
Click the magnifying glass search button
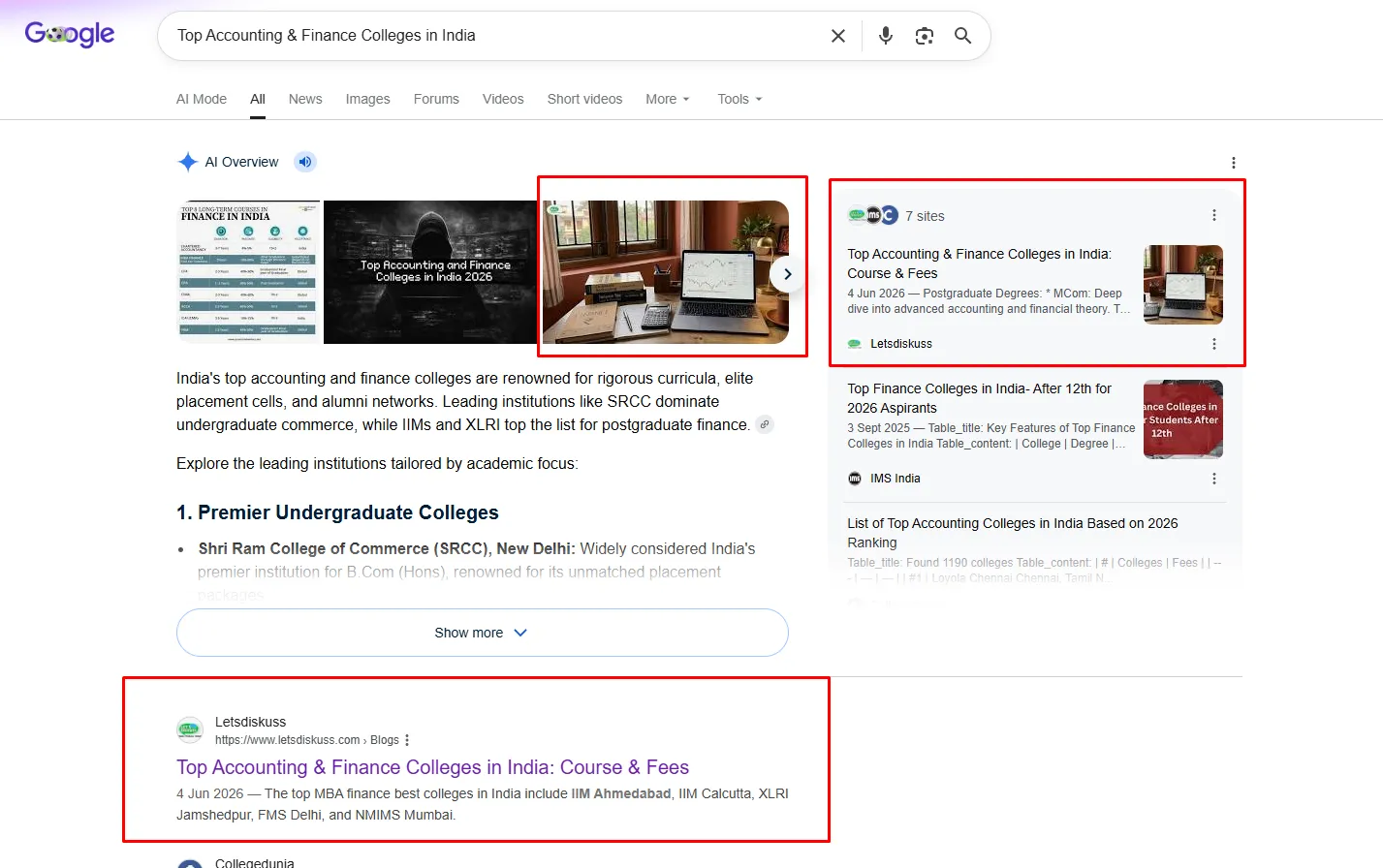click(962, 36)
